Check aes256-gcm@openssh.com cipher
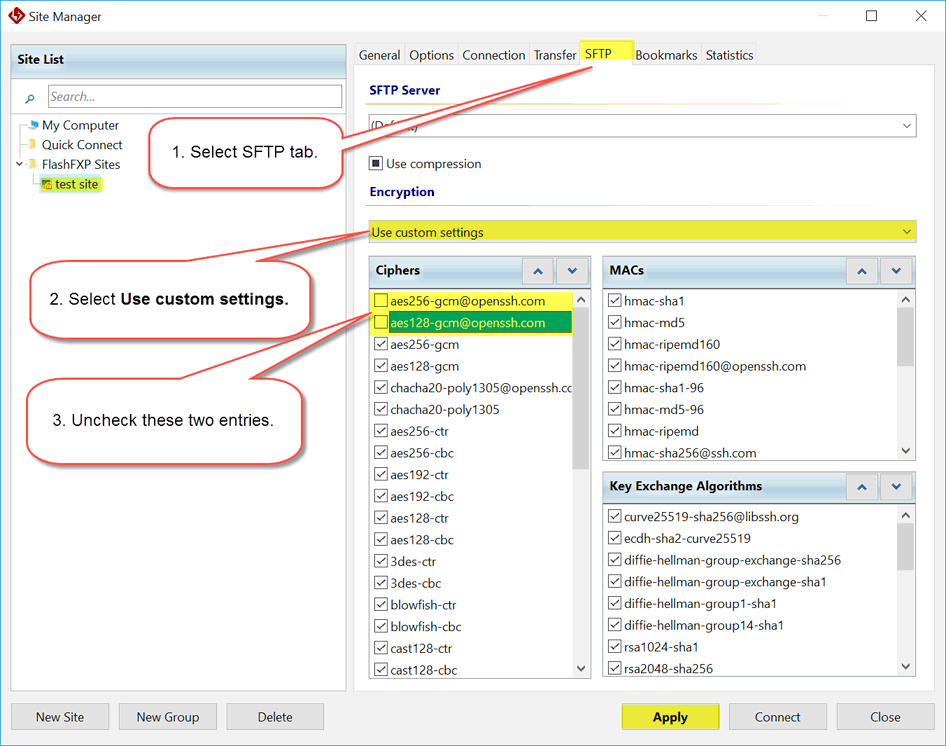The height and width of the screenshot is (746, 946). pos(381,300)
